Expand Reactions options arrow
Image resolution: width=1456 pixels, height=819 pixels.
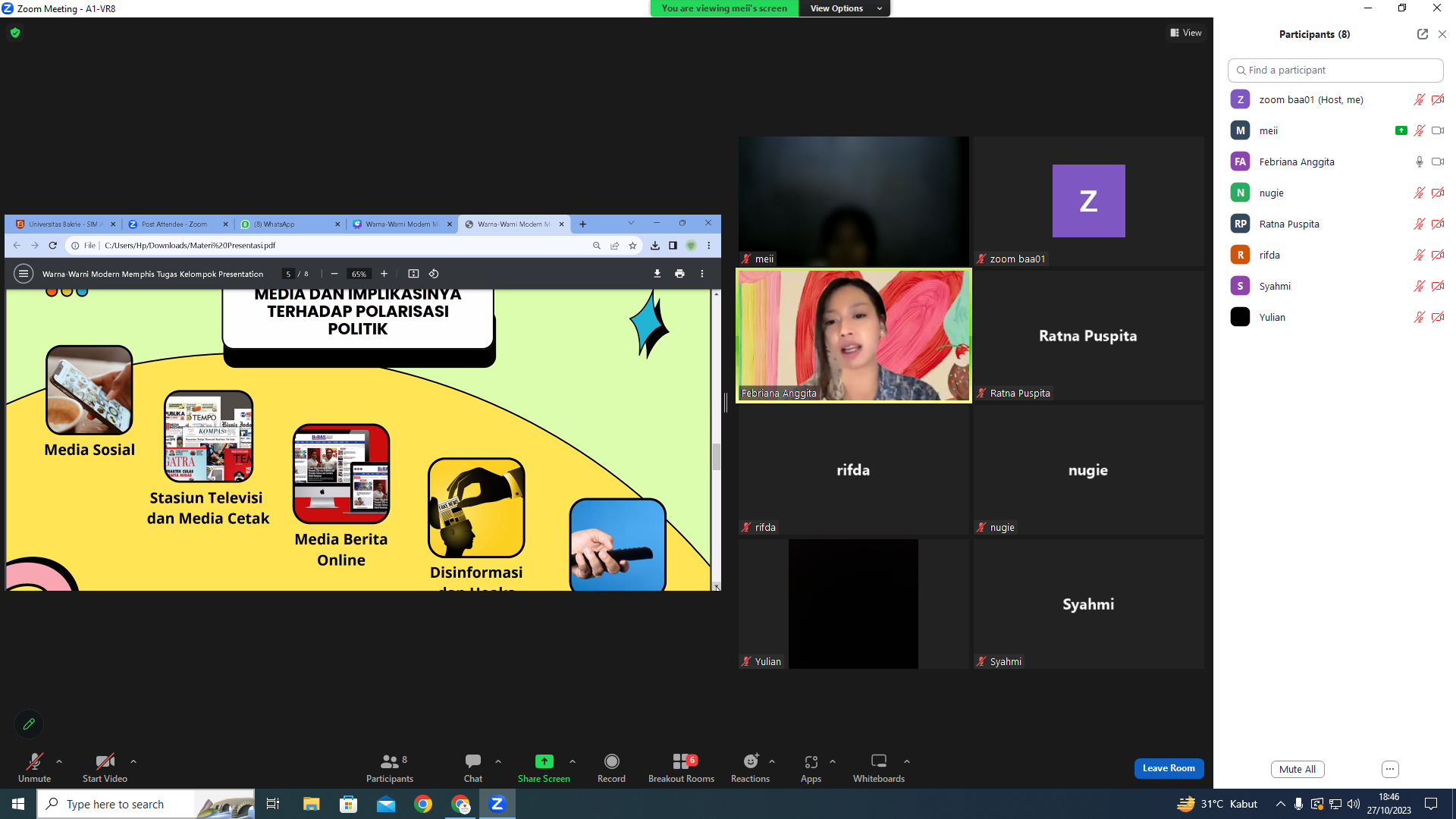(772, 761)
